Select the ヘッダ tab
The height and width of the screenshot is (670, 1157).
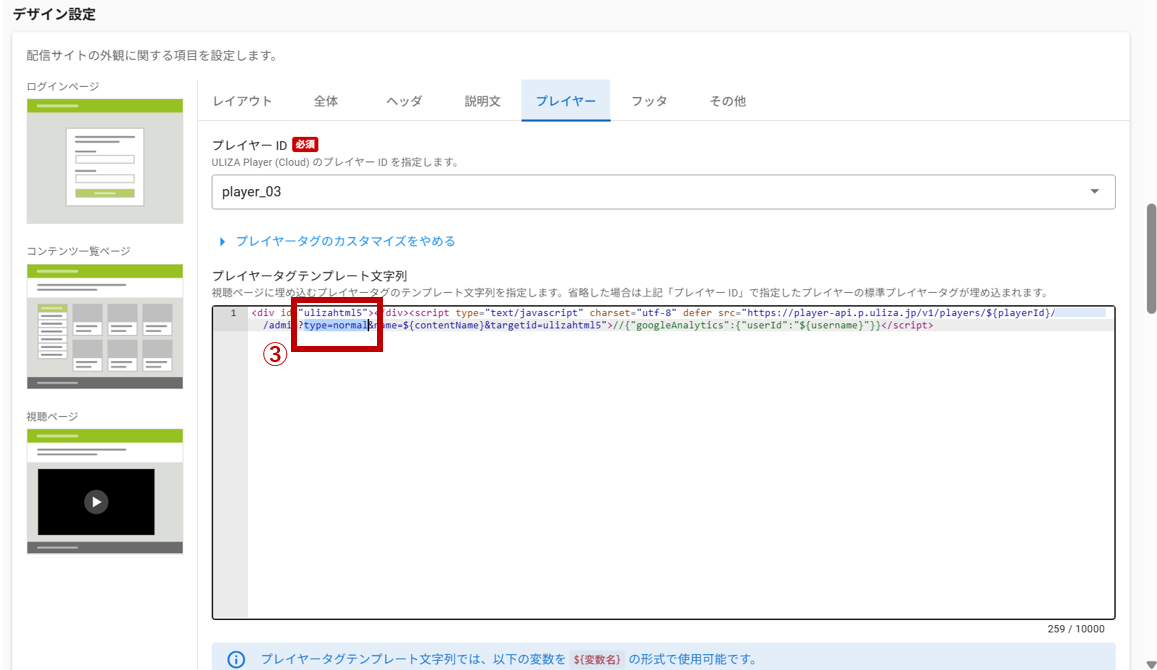(x=404, y=101)
